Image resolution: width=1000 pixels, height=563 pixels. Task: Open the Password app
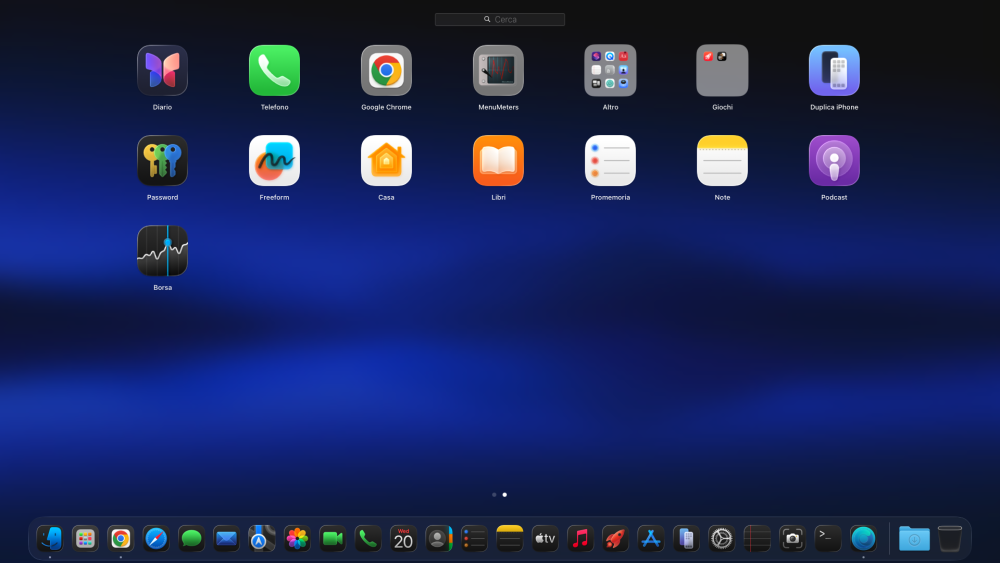pyautogui.click(x=162, y=161)
